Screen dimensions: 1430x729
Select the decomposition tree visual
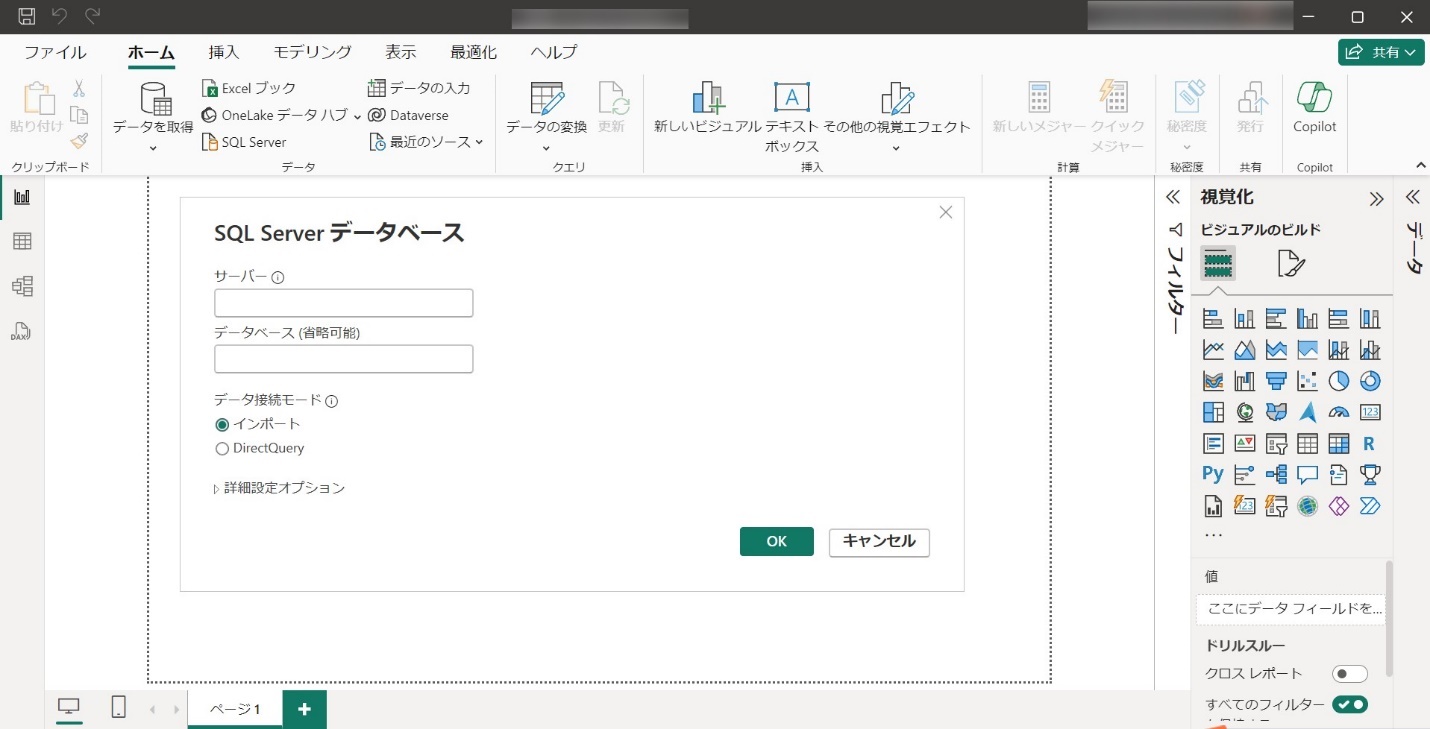[1276, 474]
